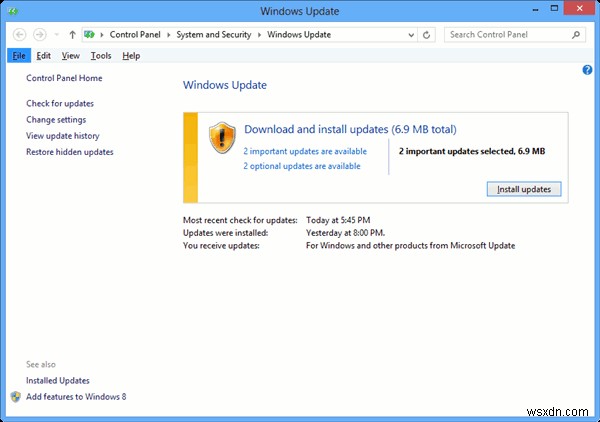Click the 'See also' label
Screen dimensions: 600x422
click(x=41, y=364)
